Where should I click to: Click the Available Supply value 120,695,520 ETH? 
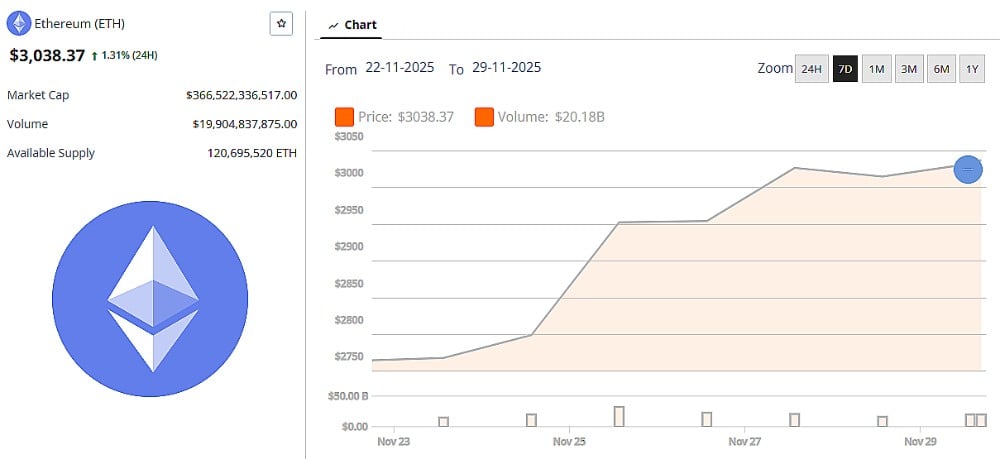click(252, 153)
